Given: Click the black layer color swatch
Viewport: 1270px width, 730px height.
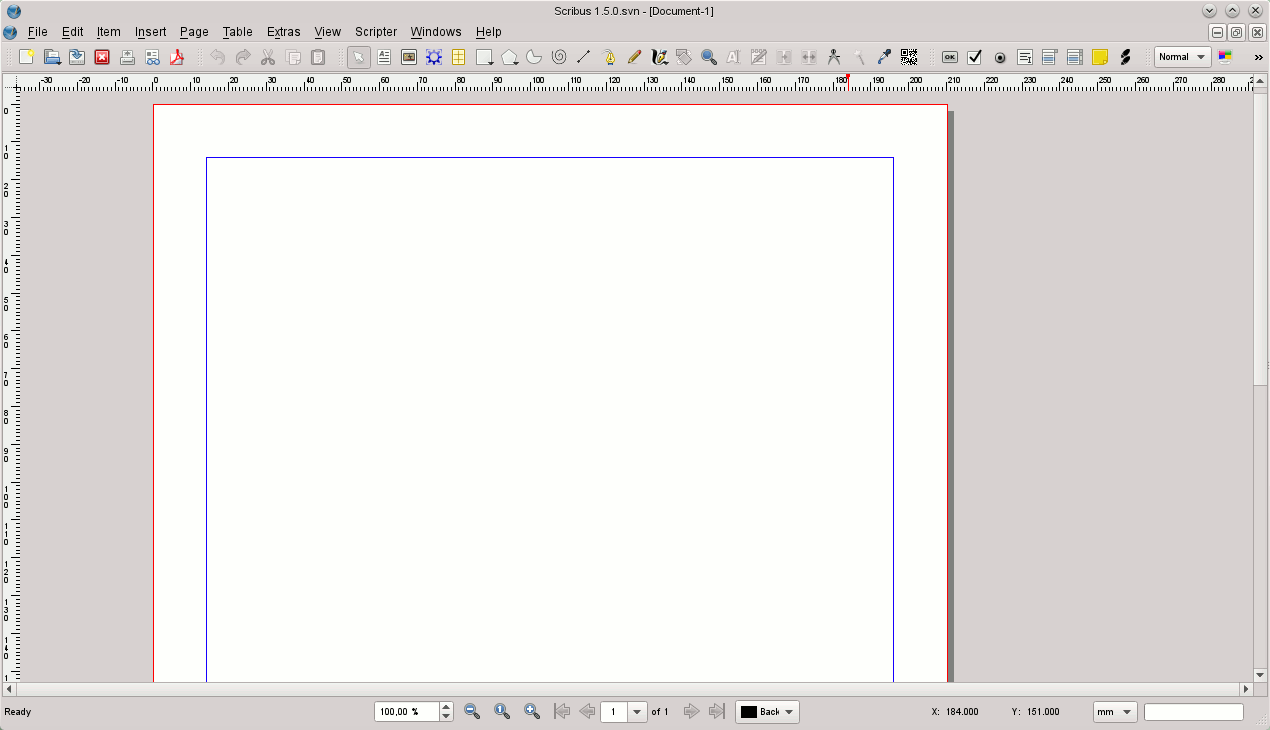Looking at the screenshot, I should click(749, 712).
